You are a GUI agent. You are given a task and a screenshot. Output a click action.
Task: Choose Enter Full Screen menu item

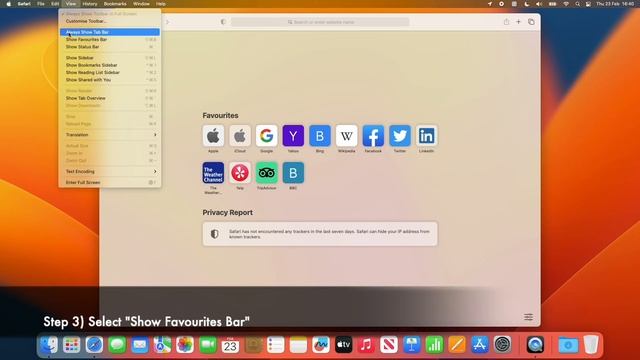click(110, 182)
